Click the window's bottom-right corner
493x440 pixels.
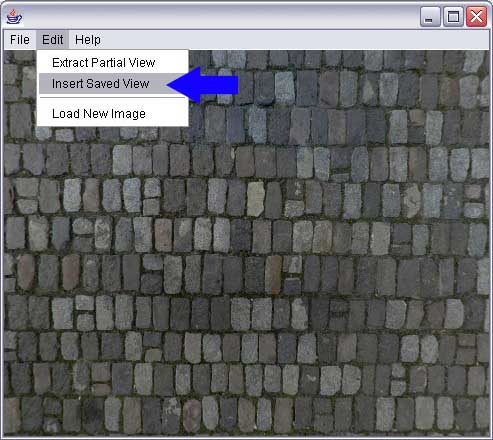490,437
